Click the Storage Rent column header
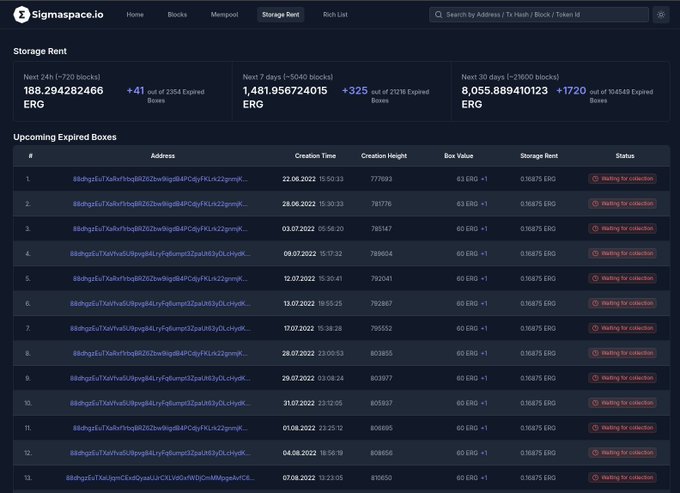Viewport: 680px width, 493px height. click(x=539, y=156)
